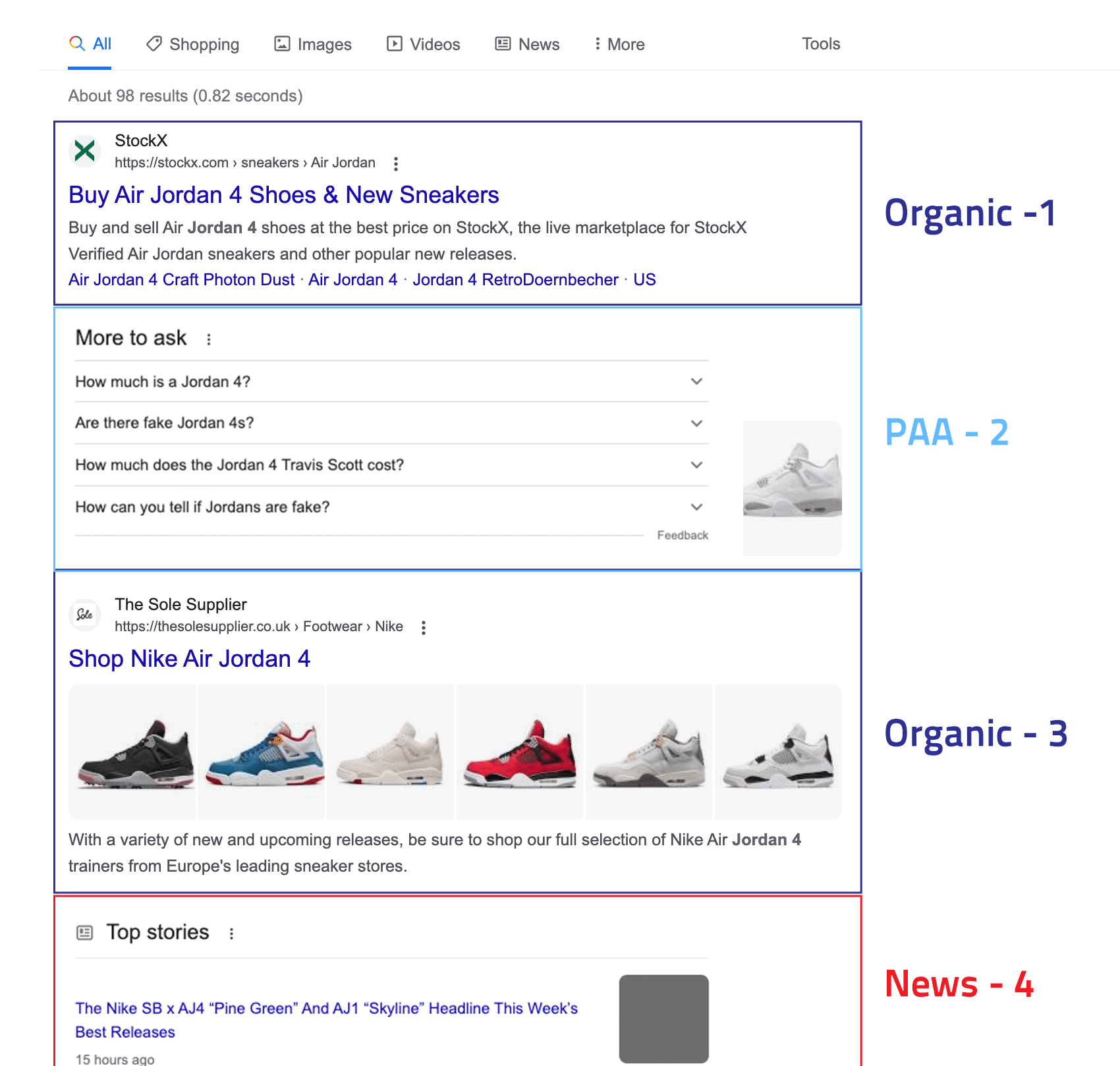Open the Jordan 4 RetroDoernbecher sitelink
Screen dimensions: 1120x1066
click(x=515, y=279)
